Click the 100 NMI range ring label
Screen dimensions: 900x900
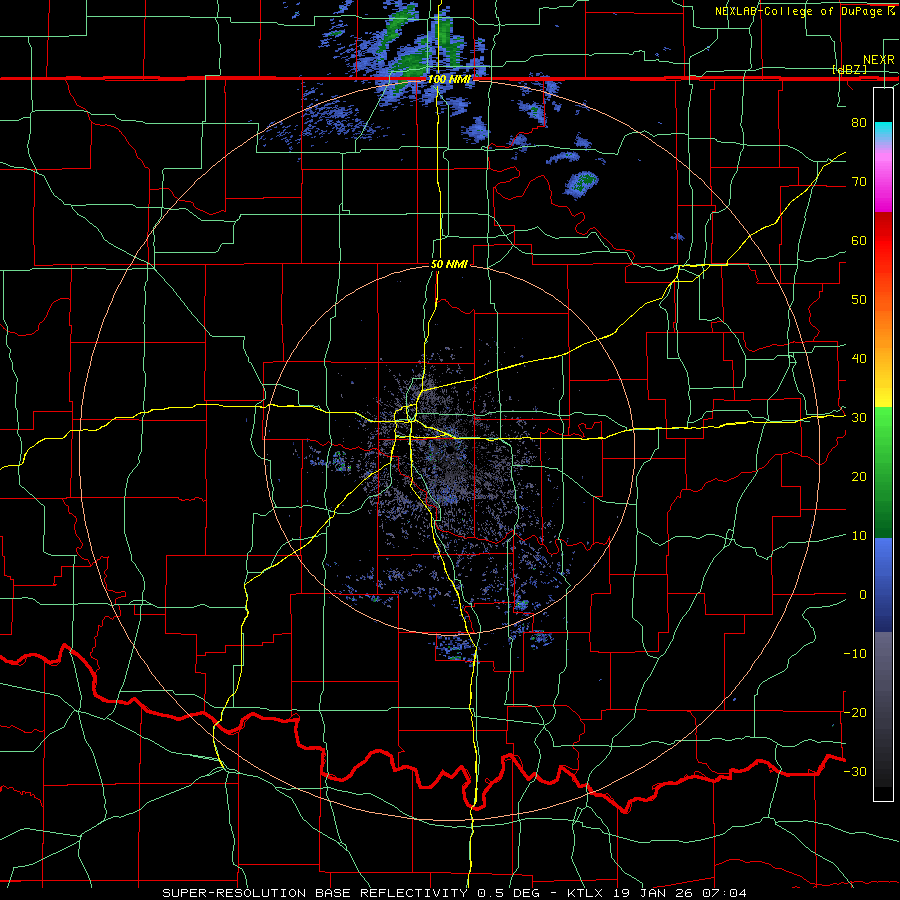click(449, 79)
